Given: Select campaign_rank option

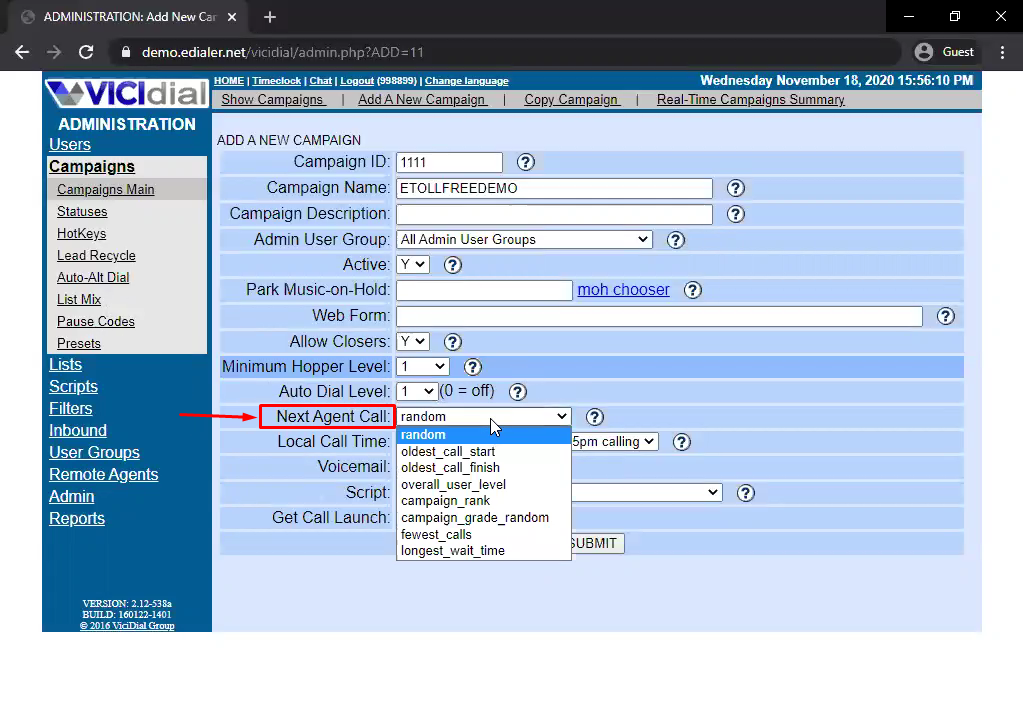Looking at the screenshot, I should (x=483, y=501).
